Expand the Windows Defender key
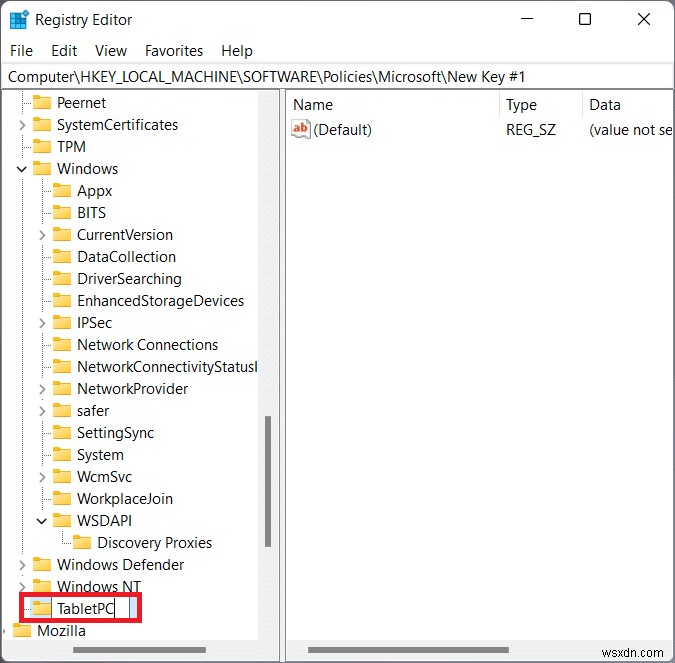Screen dimensions: 675x663 click(x=22, y=565)
